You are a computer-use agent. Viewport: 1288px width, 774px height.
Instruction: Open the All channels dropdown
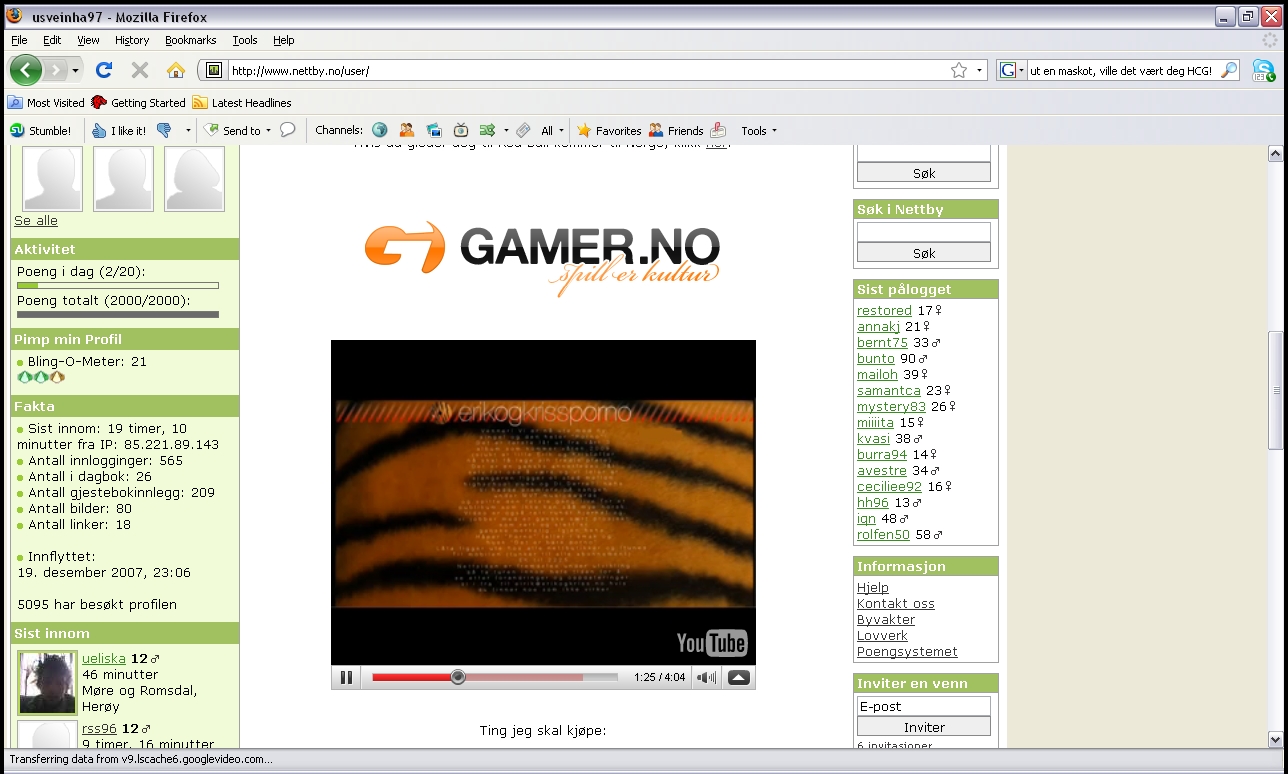click(x=552, y=131)
